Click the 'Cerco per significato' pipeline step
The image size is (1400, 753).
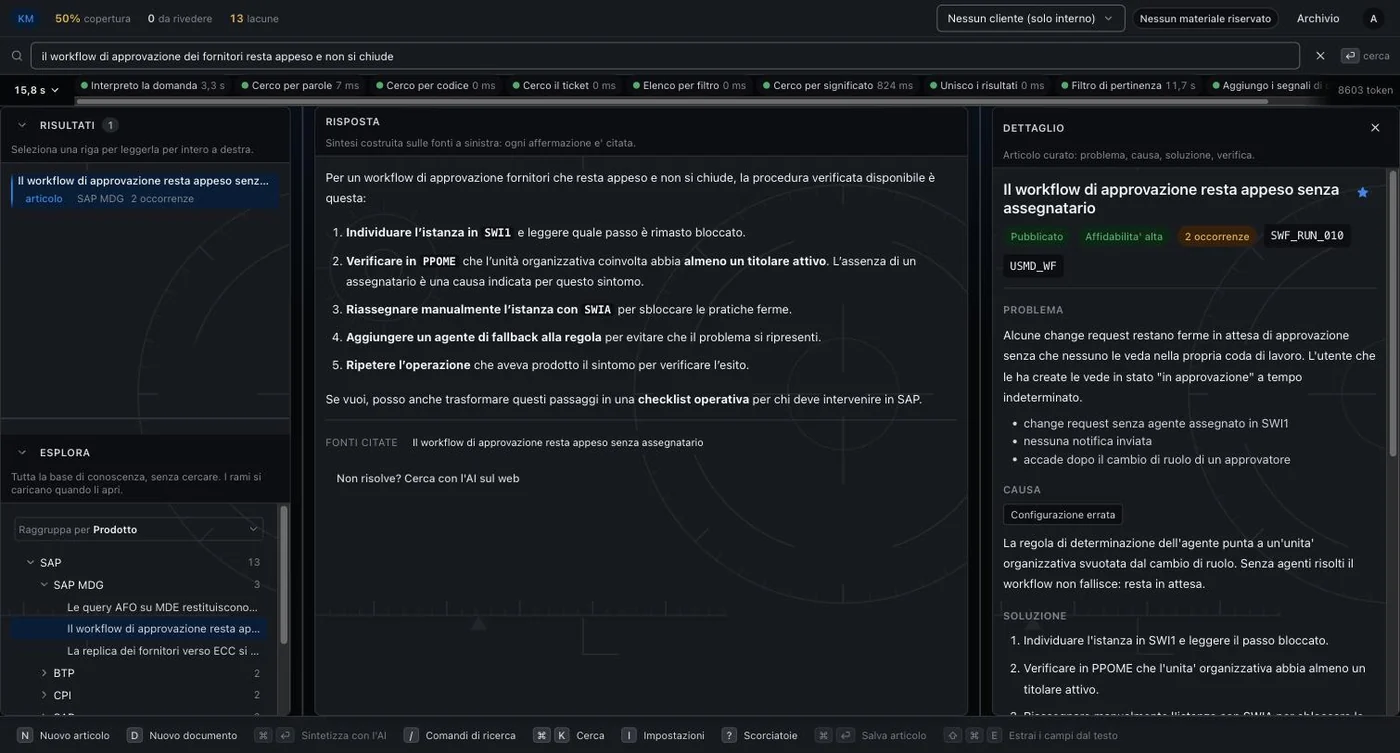(x=838, y=85)
